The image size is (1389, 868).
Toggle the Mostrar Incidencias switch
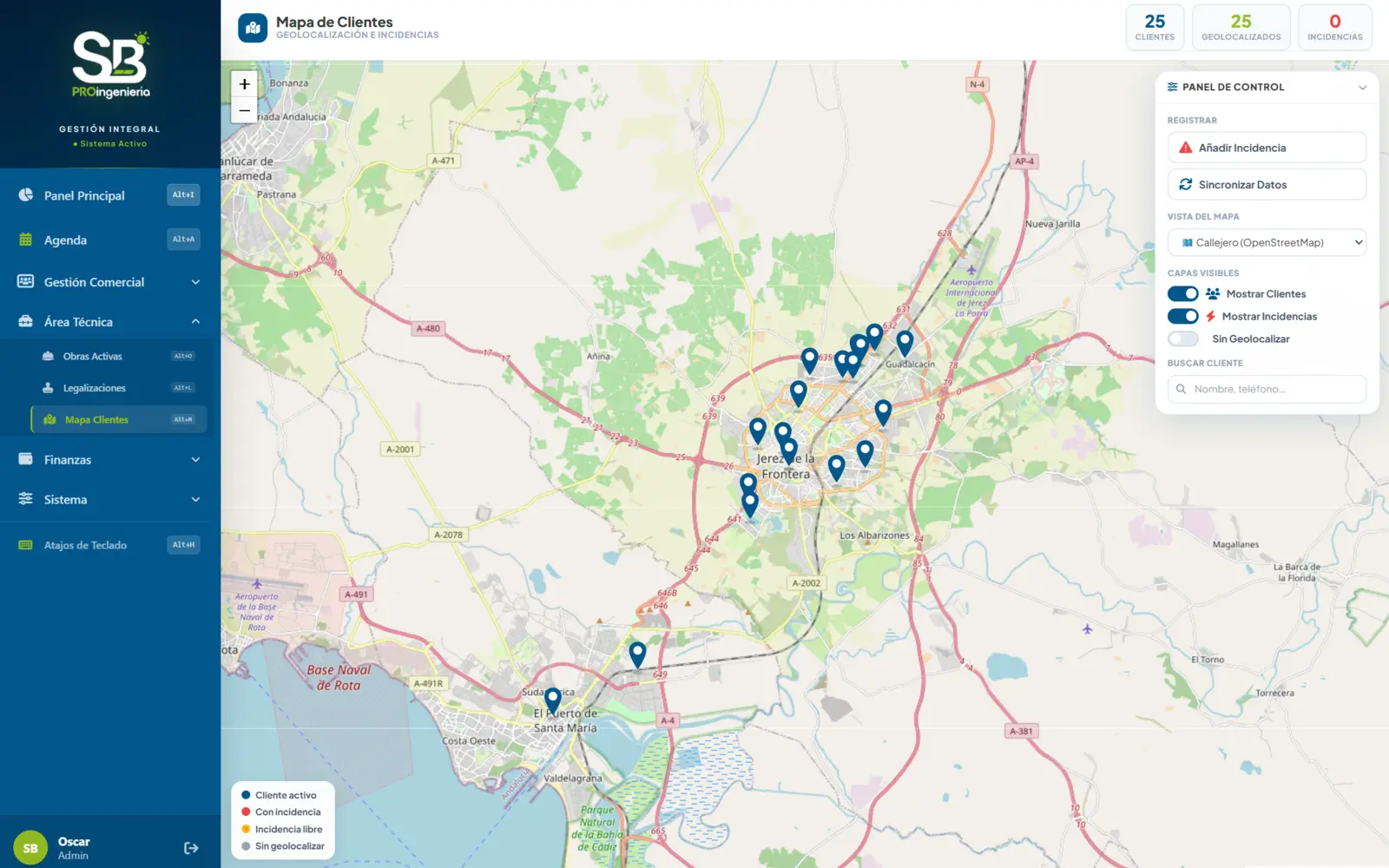[1182, 316]
